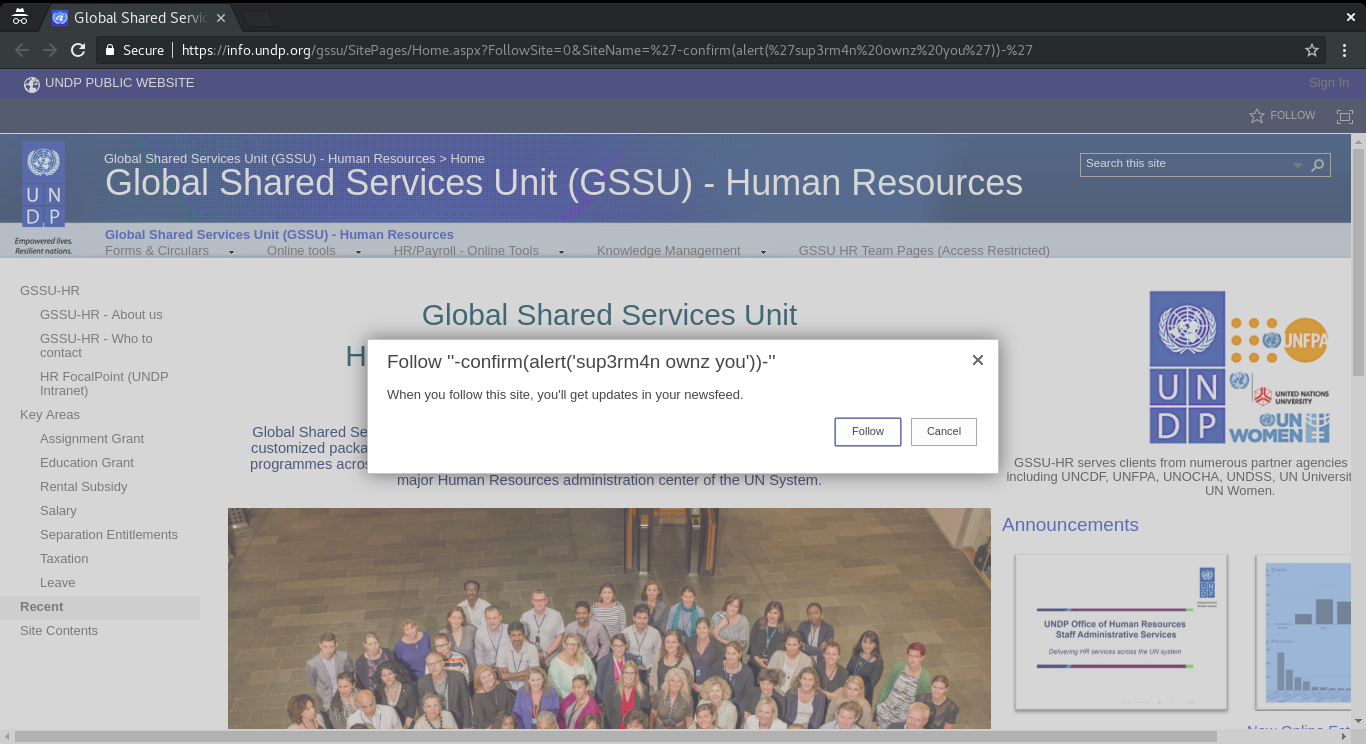Click the Follow button in dialog

868,432
